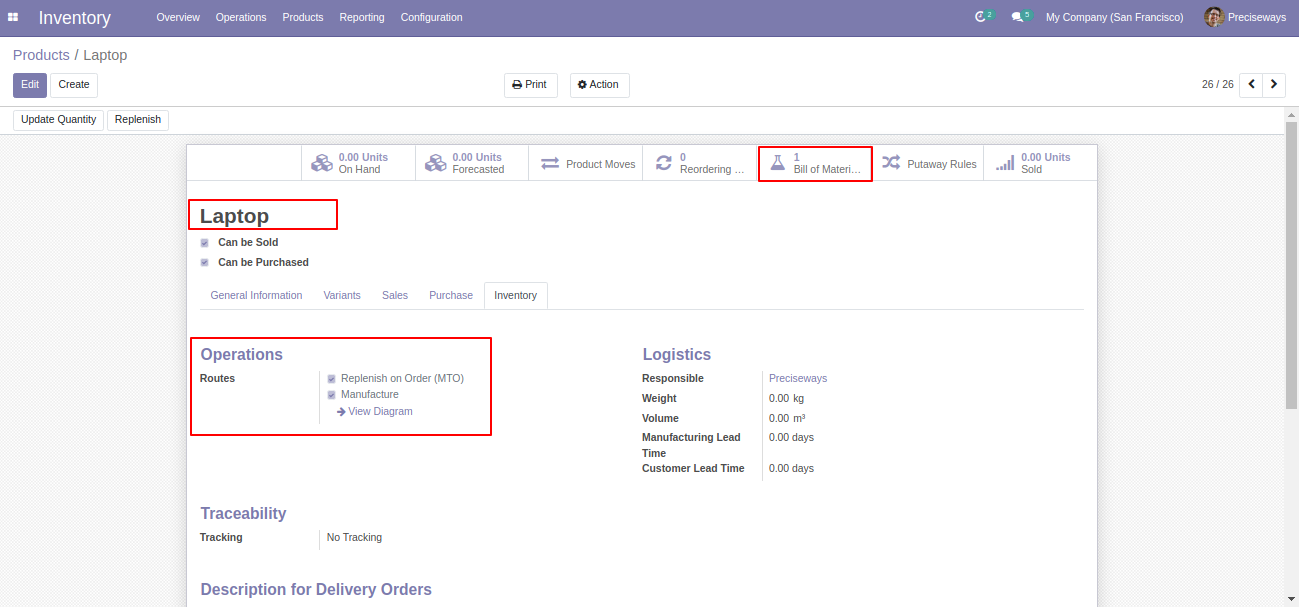Toggle the Replenish on Order (MTO) checkbox
1299x607 pixels.
(331, 379)
